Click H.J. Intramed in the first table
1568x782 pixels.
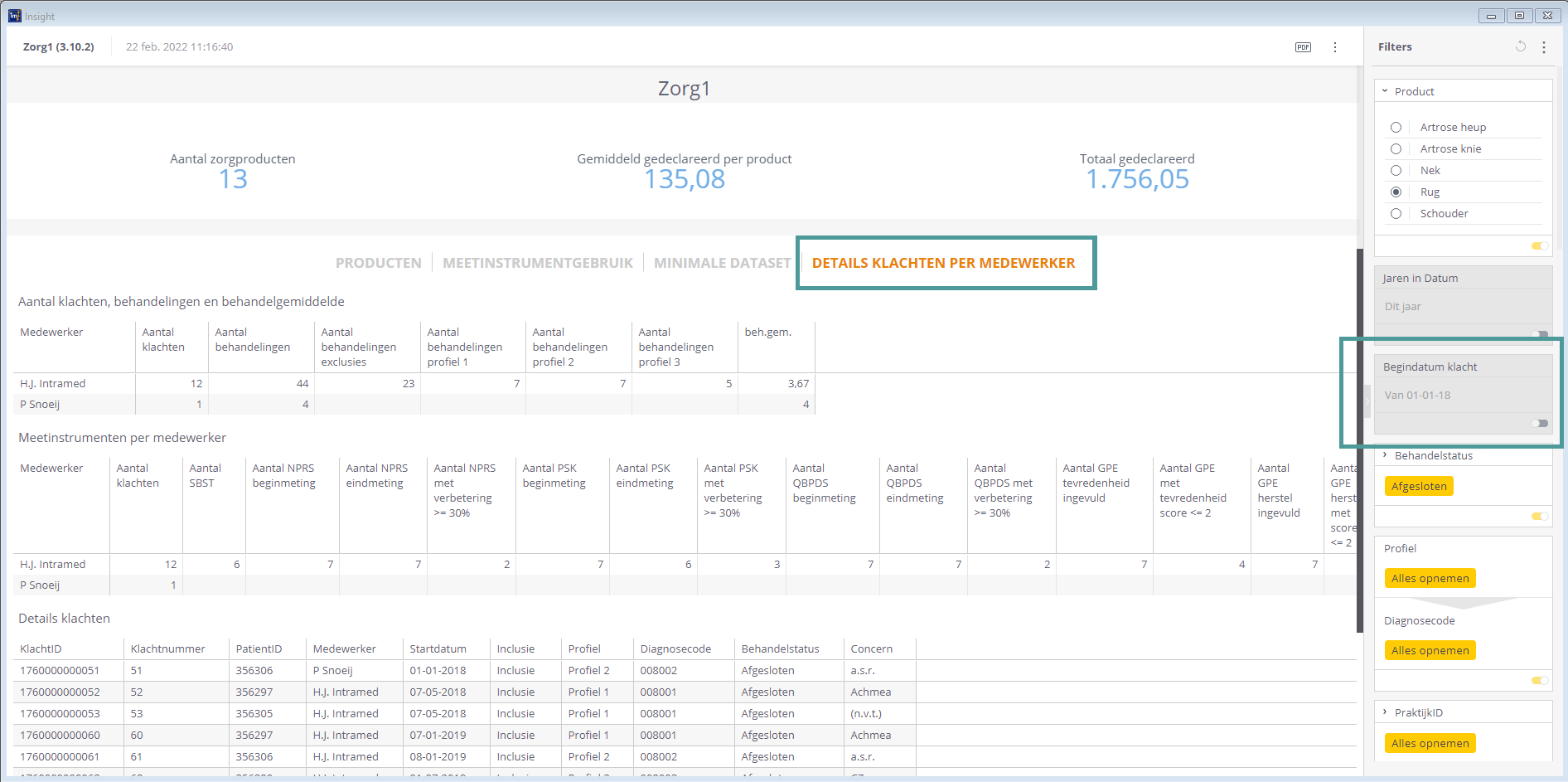tap(53, 384)
